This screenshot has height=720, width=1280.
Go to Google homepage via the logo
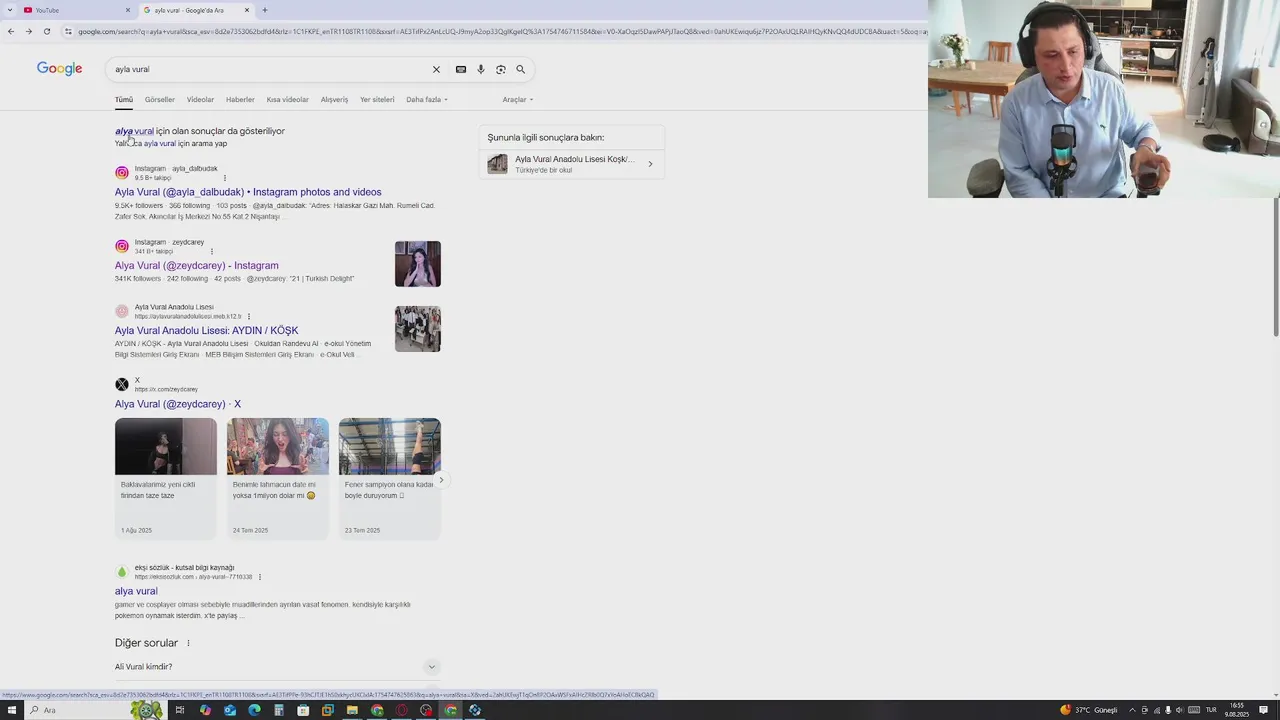pos(60,69)
